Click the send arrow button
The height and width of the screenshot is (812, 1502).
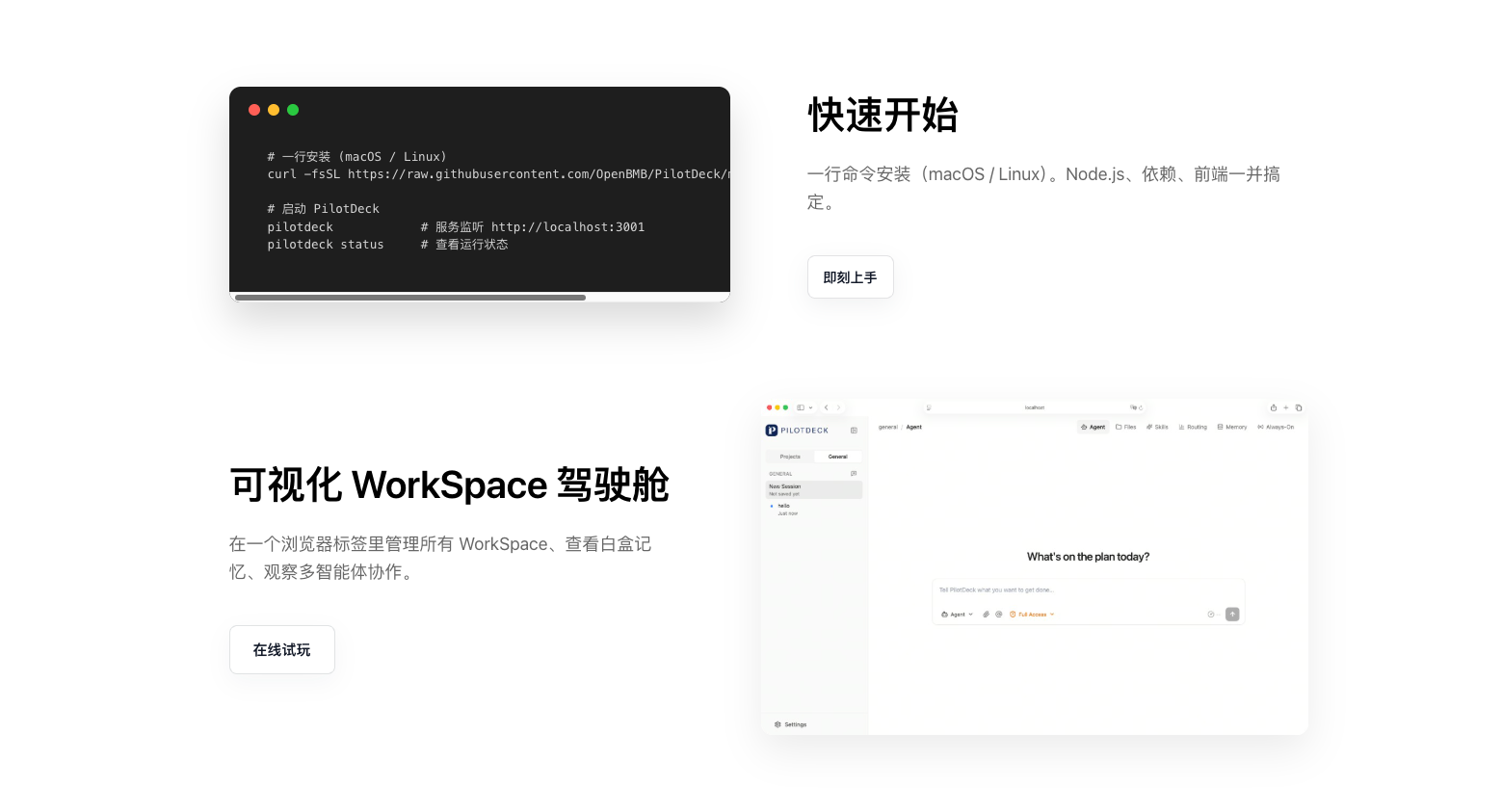[x=1232, y=615]
